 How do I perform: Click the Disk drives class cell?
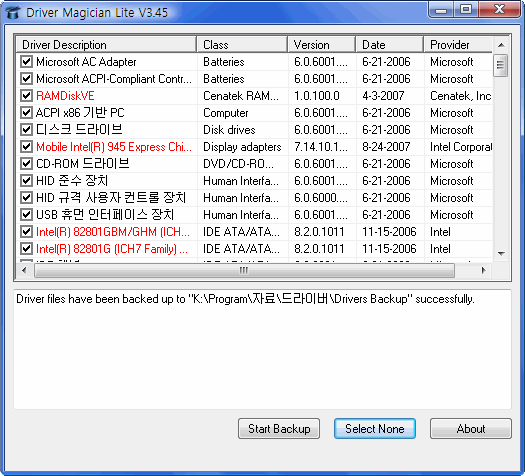(229, 130)
